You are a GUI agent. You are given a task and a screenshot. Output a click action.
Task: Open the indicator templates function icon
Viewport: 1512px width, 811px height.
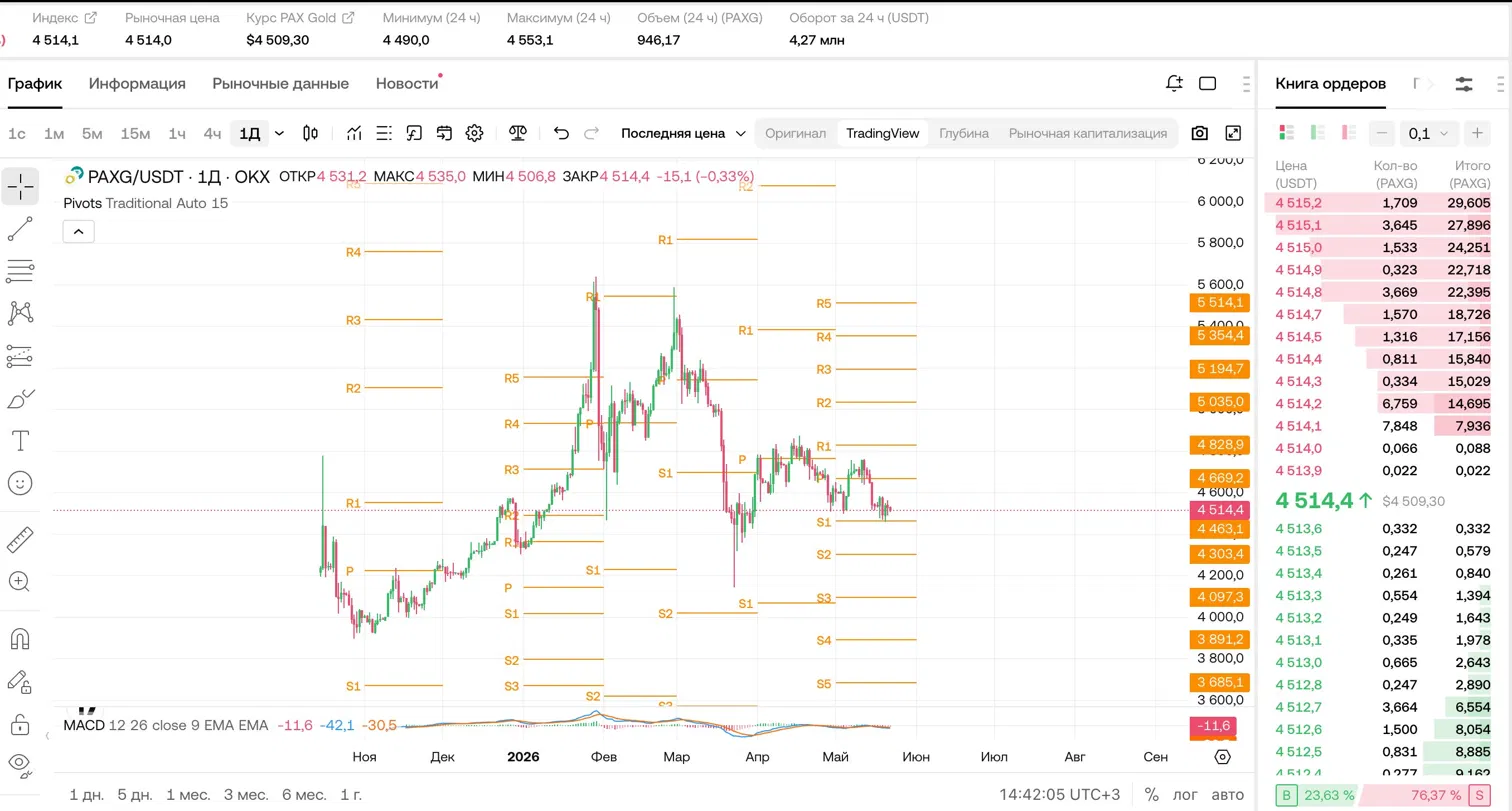pos(414,133)
